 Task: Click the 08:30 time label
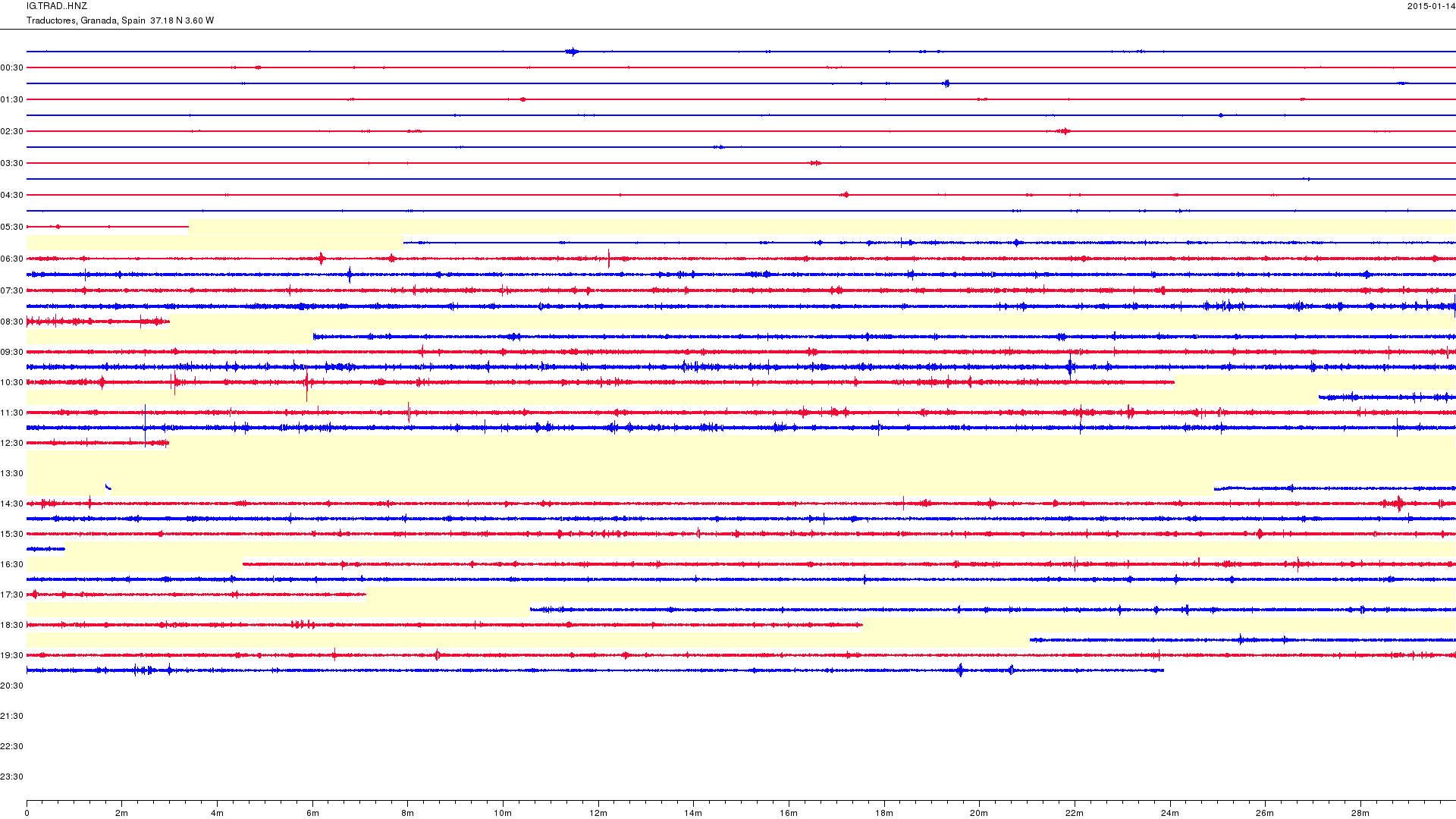coord(12,322)
